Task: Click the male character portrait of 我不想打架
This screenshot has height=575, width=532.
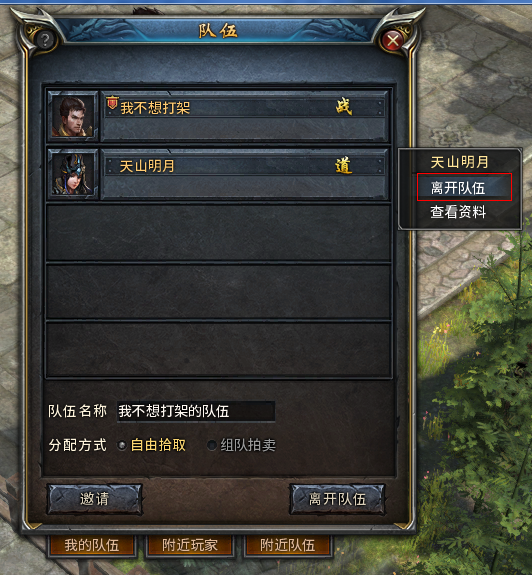Action: (73, 116)
